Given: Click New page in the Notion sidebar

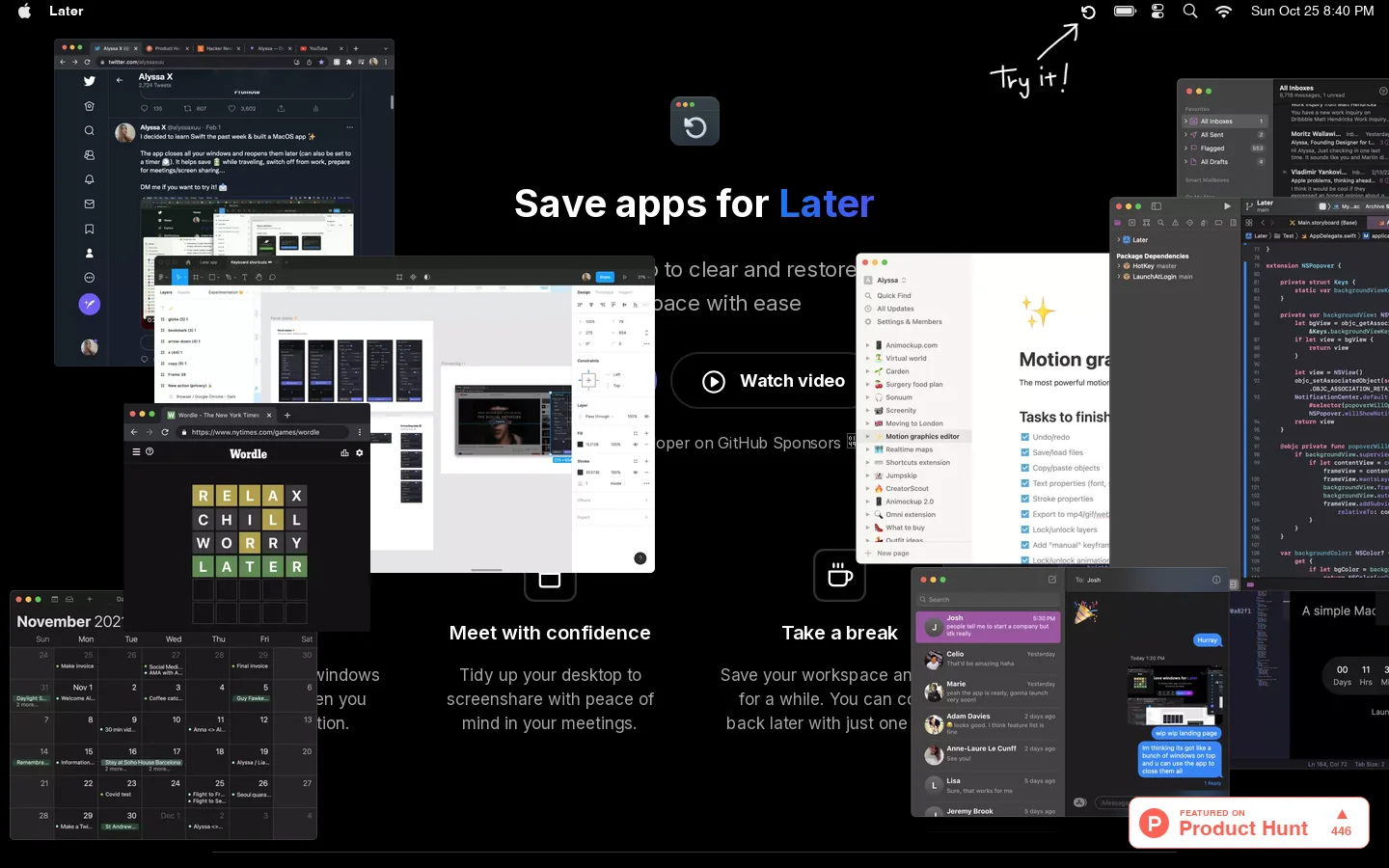Looking at the screenshot, I should pyautogui.click(x=888, y=554).
